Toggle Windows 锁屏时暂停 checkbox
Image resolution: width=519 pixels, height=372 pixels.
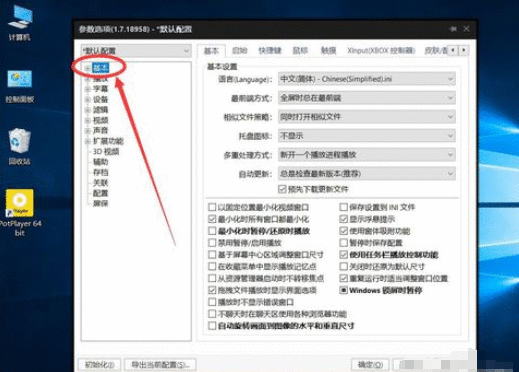[x=344, y=290]
